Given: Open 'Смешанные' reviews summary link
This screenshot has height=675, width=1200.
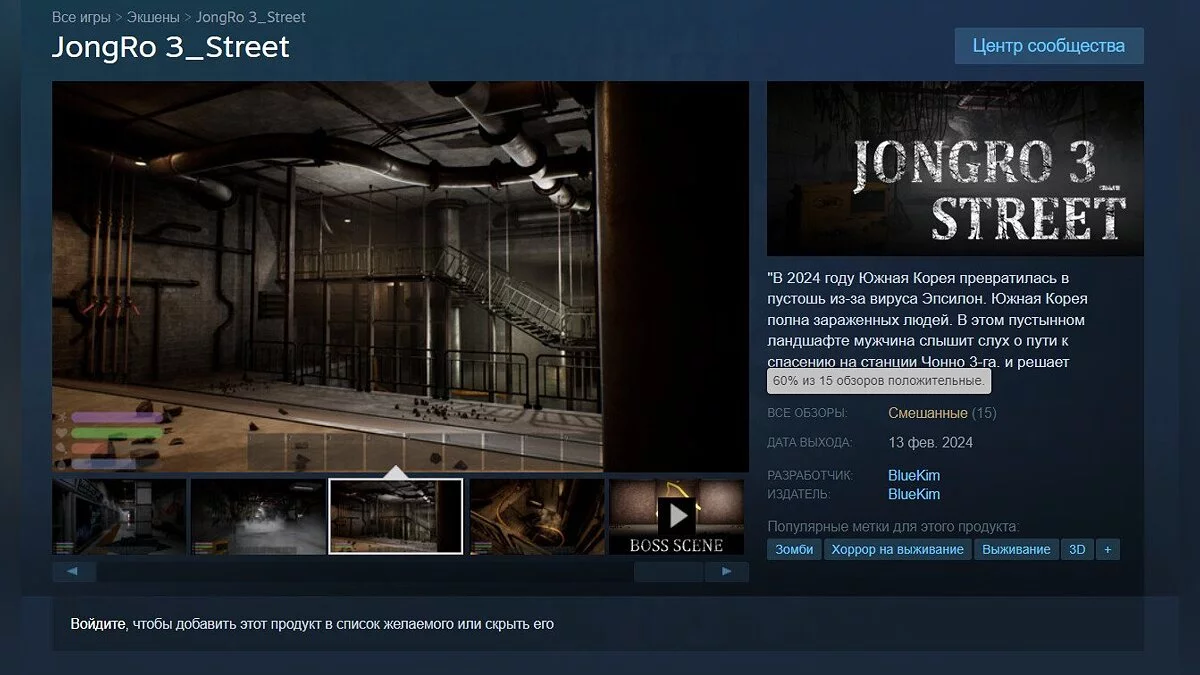Looking at the screenshot, I should point(927,413).
